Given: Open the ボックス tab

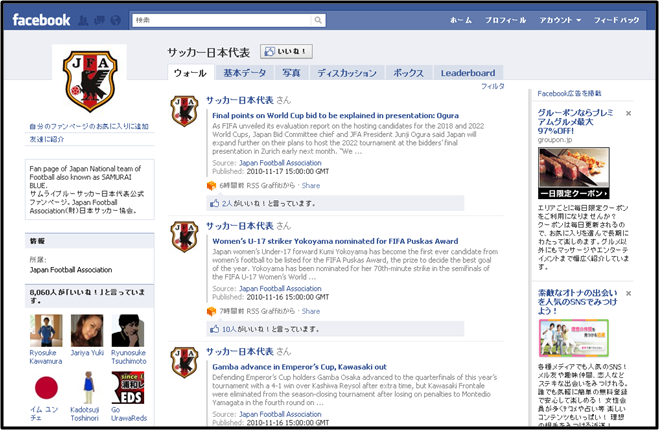Looking at the screenshot, I should pyautogui.click(x=409, y=73).
